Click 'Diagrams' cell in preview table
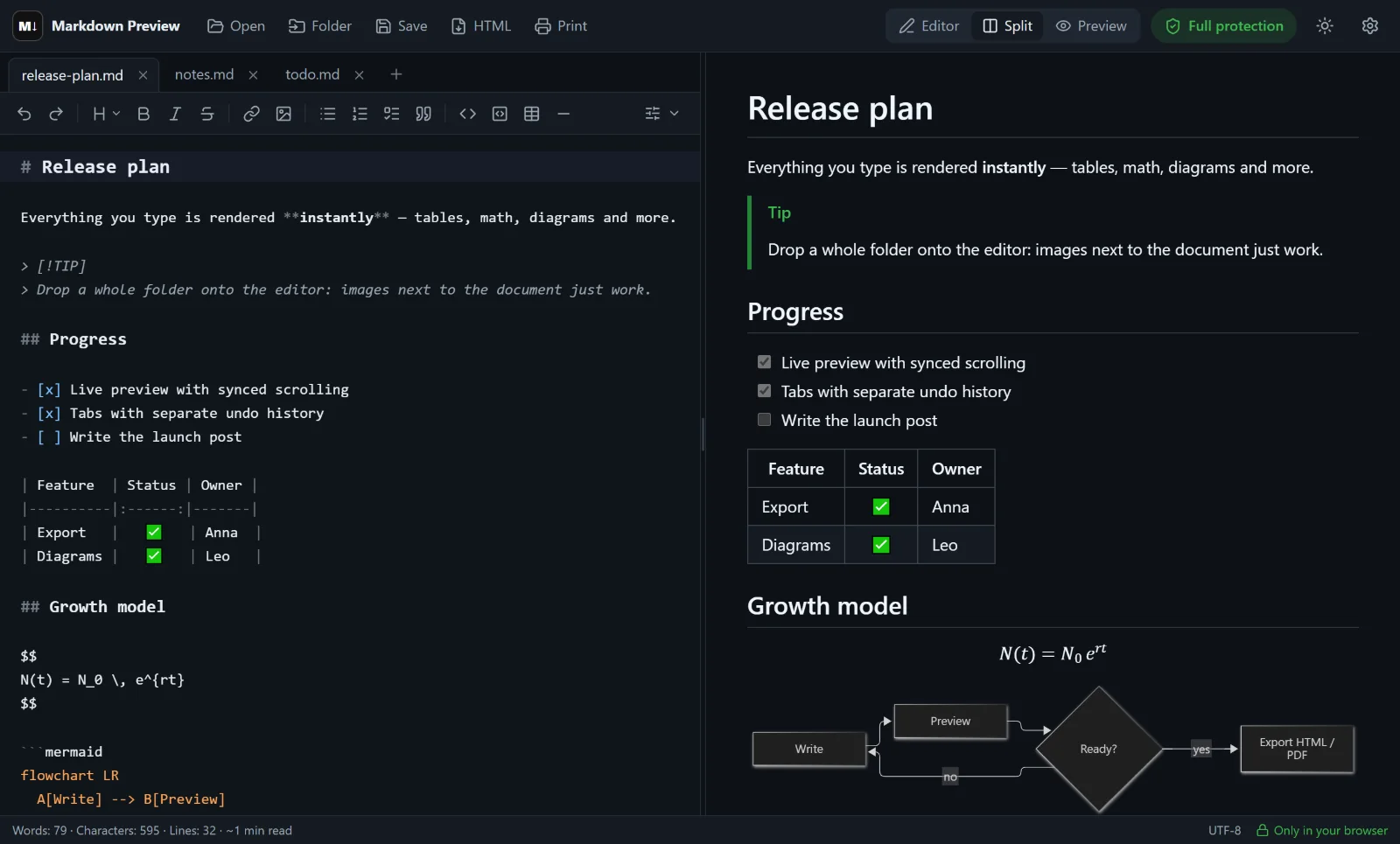 pyautogui.click(x=796, y=545)
